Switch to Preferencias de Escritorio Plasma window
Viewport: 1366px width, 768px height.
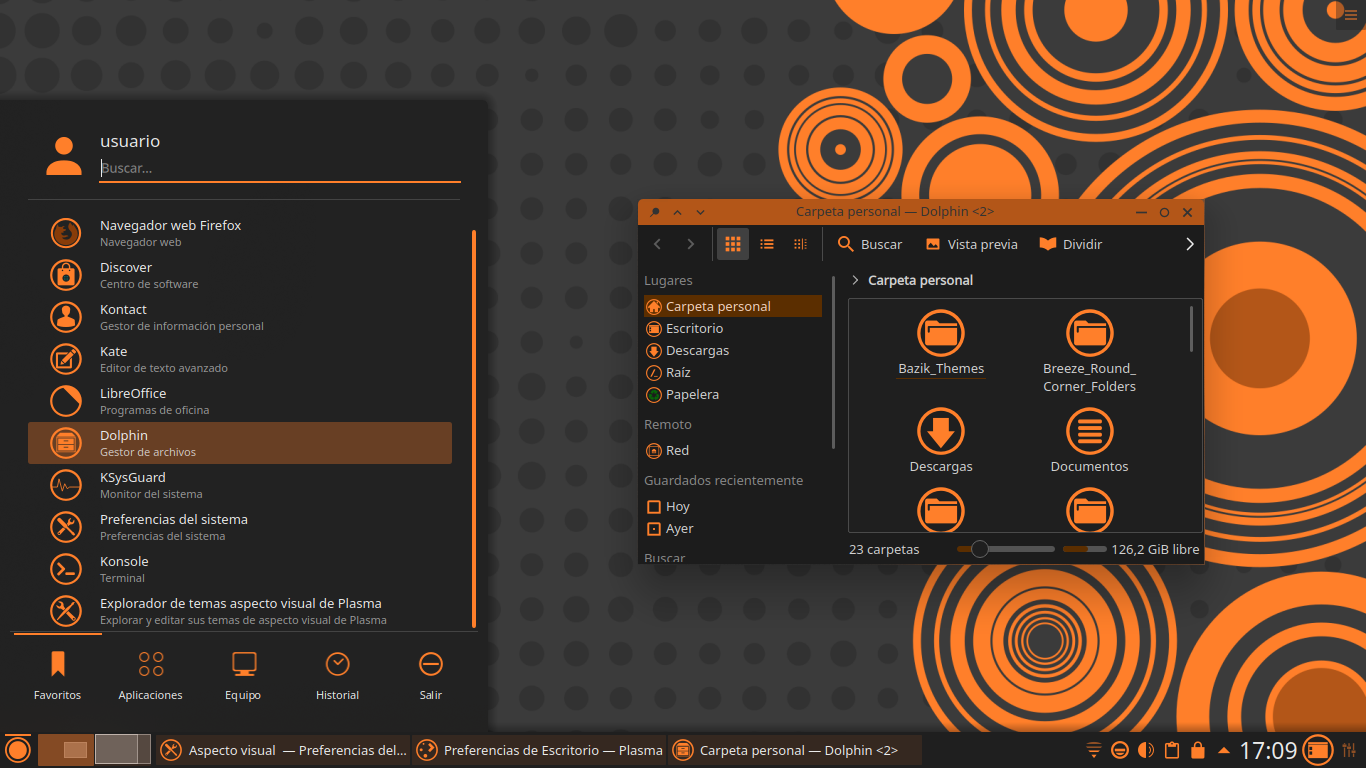click(540, 750)
